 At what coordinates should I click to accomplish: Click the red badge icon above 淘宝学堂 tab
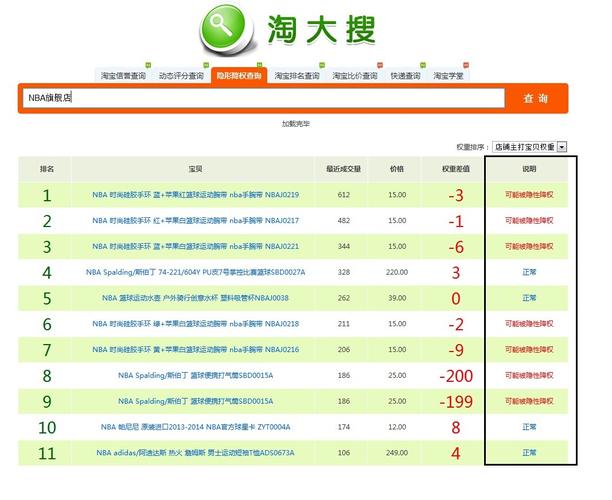point(466,65)
